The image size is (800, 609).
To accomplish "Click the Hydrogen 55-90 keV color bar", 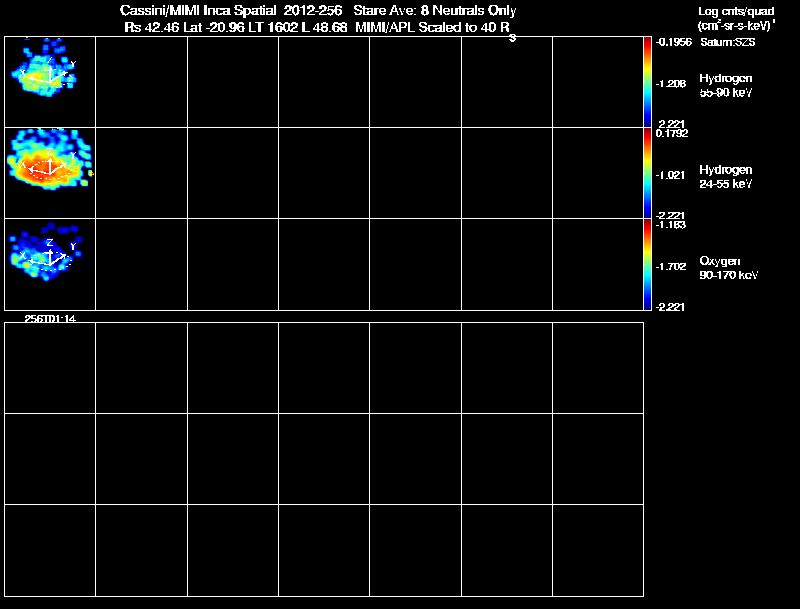I will pyautogui.click(x=647, y=82).
